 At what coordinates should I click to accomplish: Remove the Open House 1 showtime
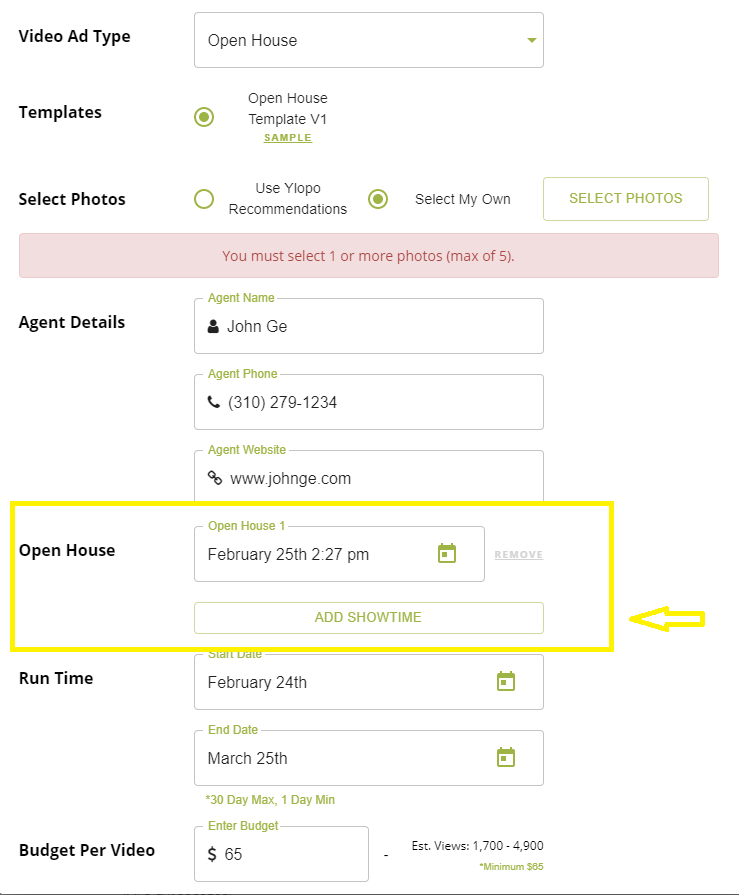[518, 554]
